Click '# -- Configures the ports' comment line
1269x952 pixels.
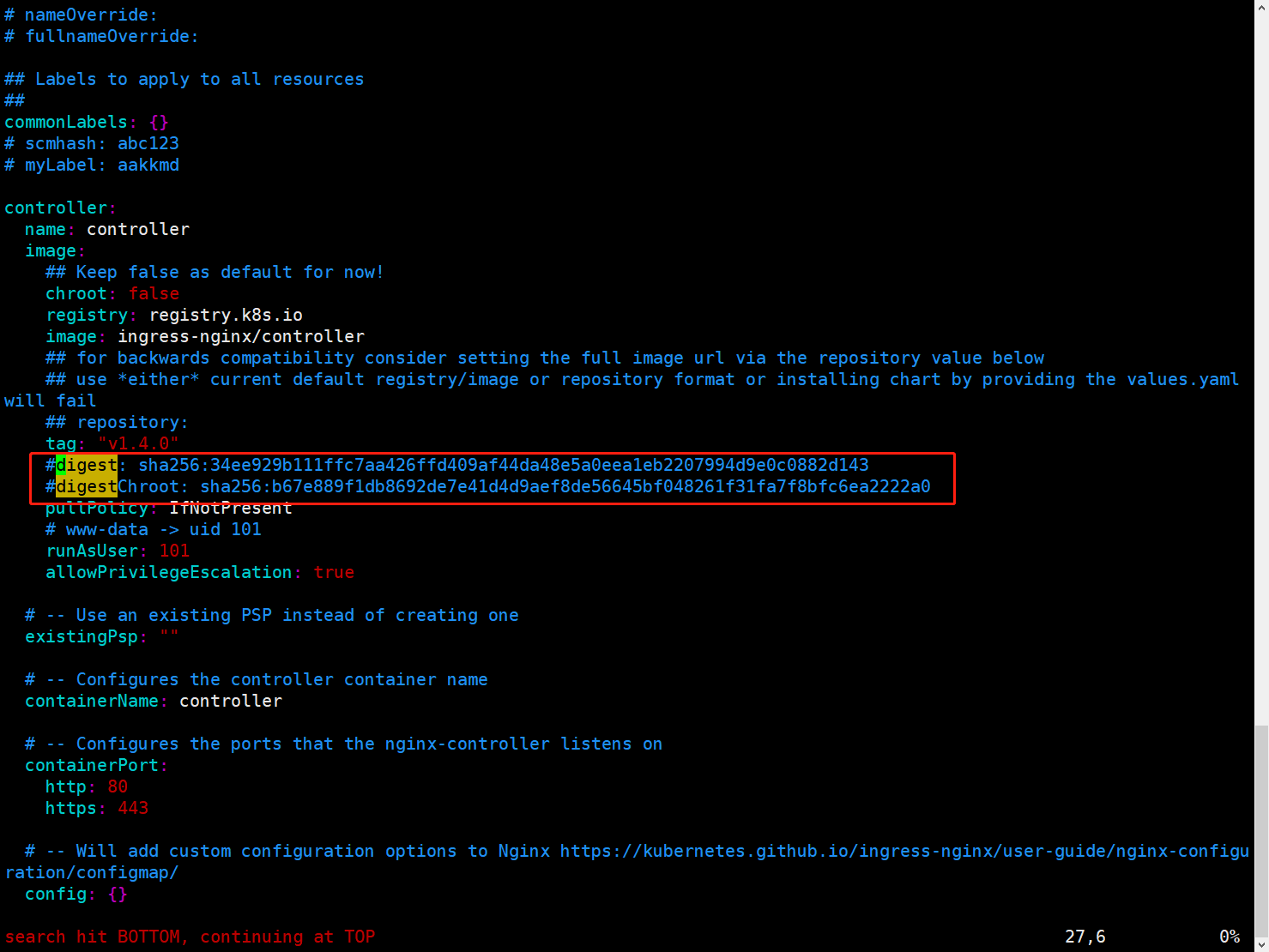coord(344,744)
